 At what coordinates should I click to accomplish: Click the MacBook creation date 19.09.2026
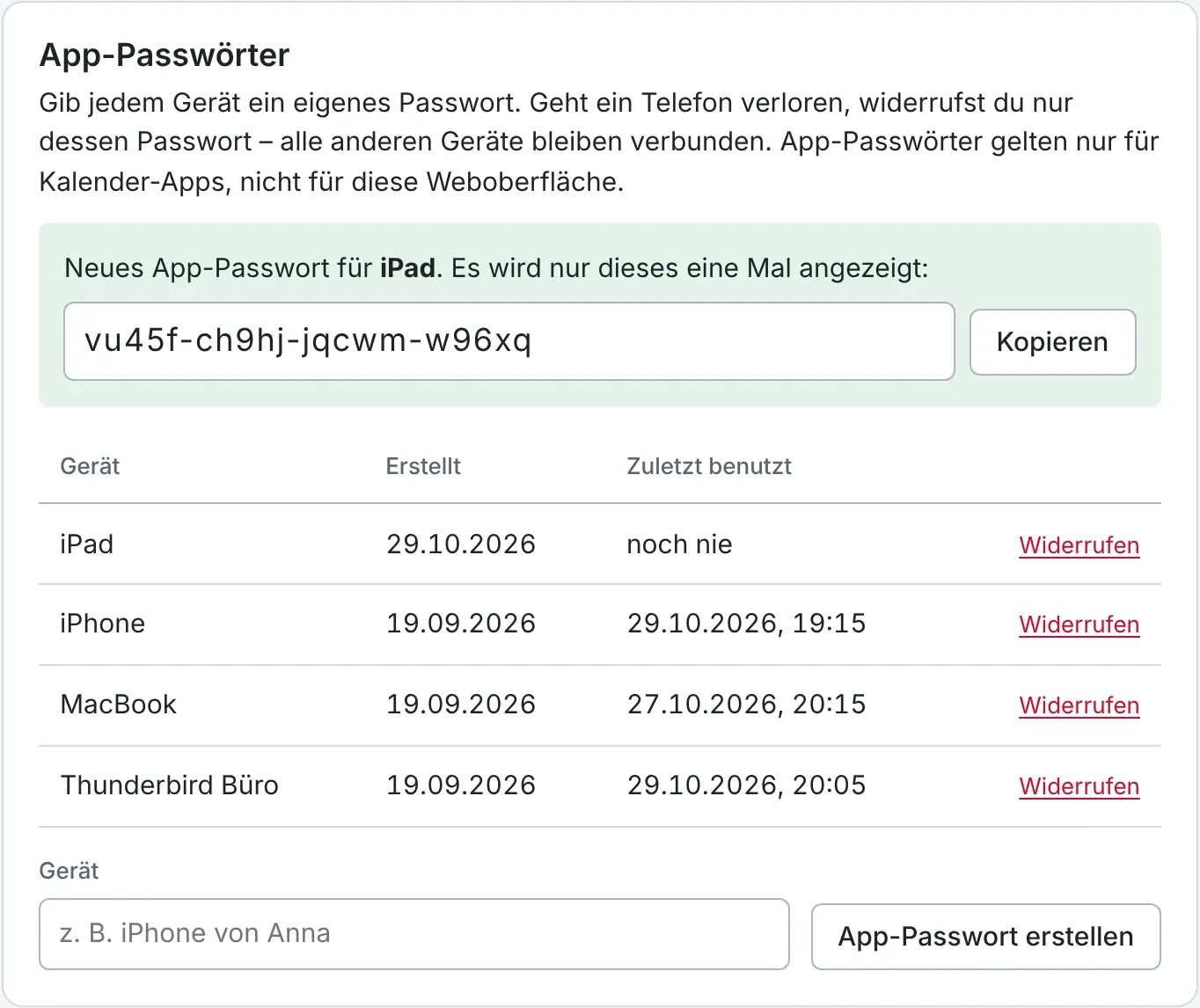click(x=461, y=705)
